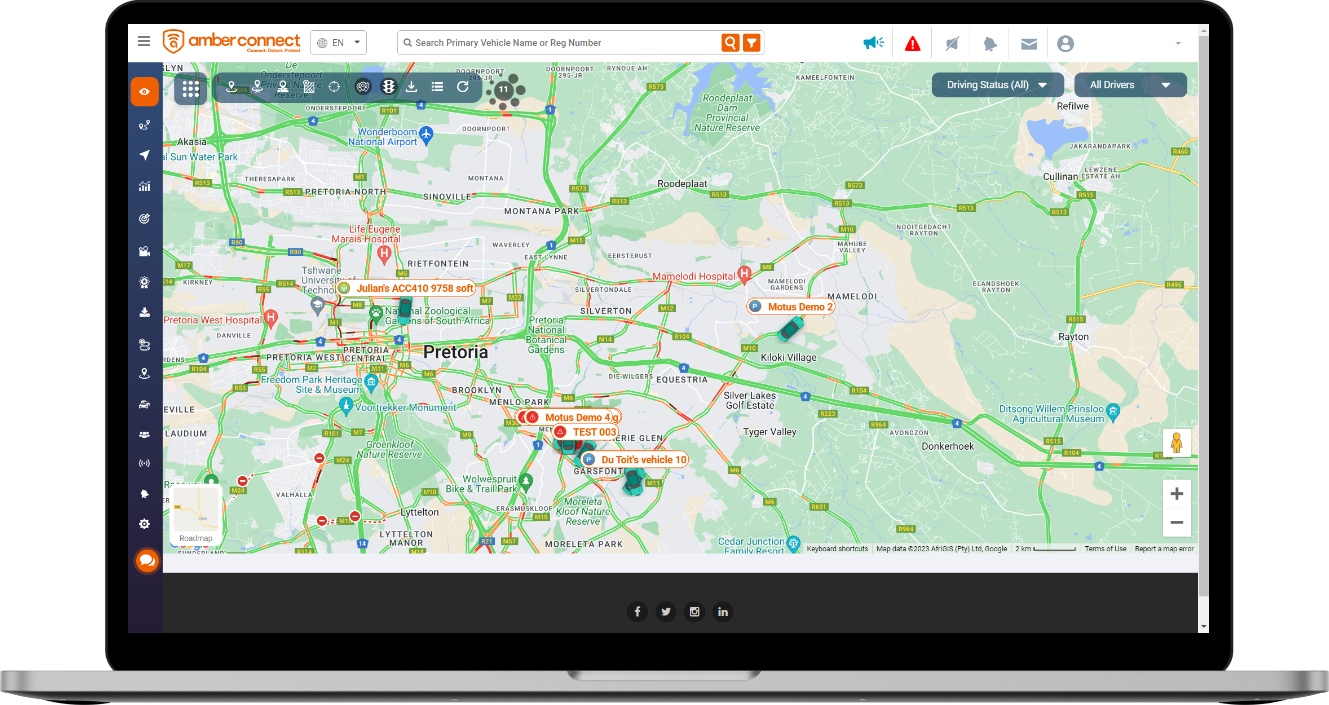Open the hamburger menu in the header
This screenshot has width=1329, height=705.
[144, 42]
